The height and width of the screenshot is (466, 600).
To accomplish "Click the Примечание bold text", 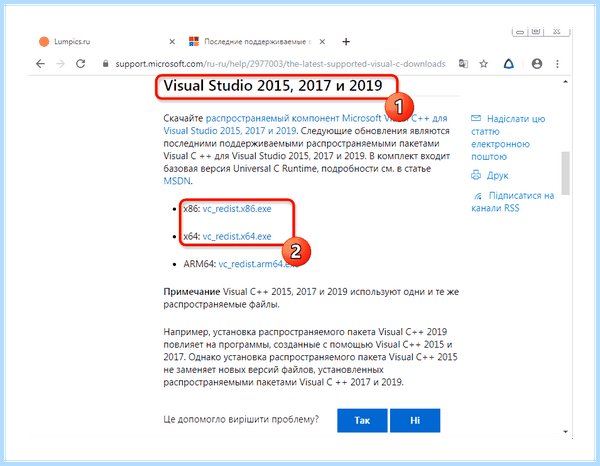I will click(x=192, y=292).
